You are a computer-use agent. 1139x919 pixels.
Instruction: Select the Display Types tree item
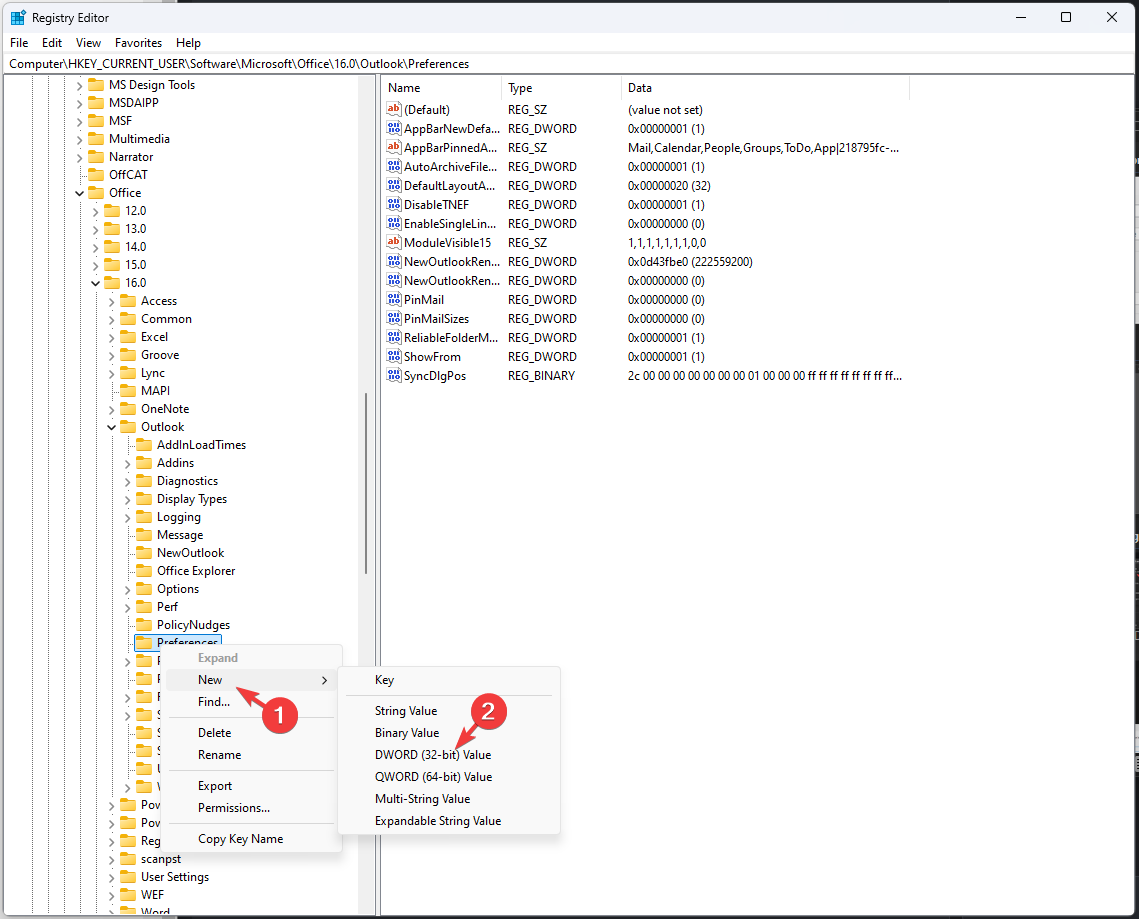(x=192, y=499)
